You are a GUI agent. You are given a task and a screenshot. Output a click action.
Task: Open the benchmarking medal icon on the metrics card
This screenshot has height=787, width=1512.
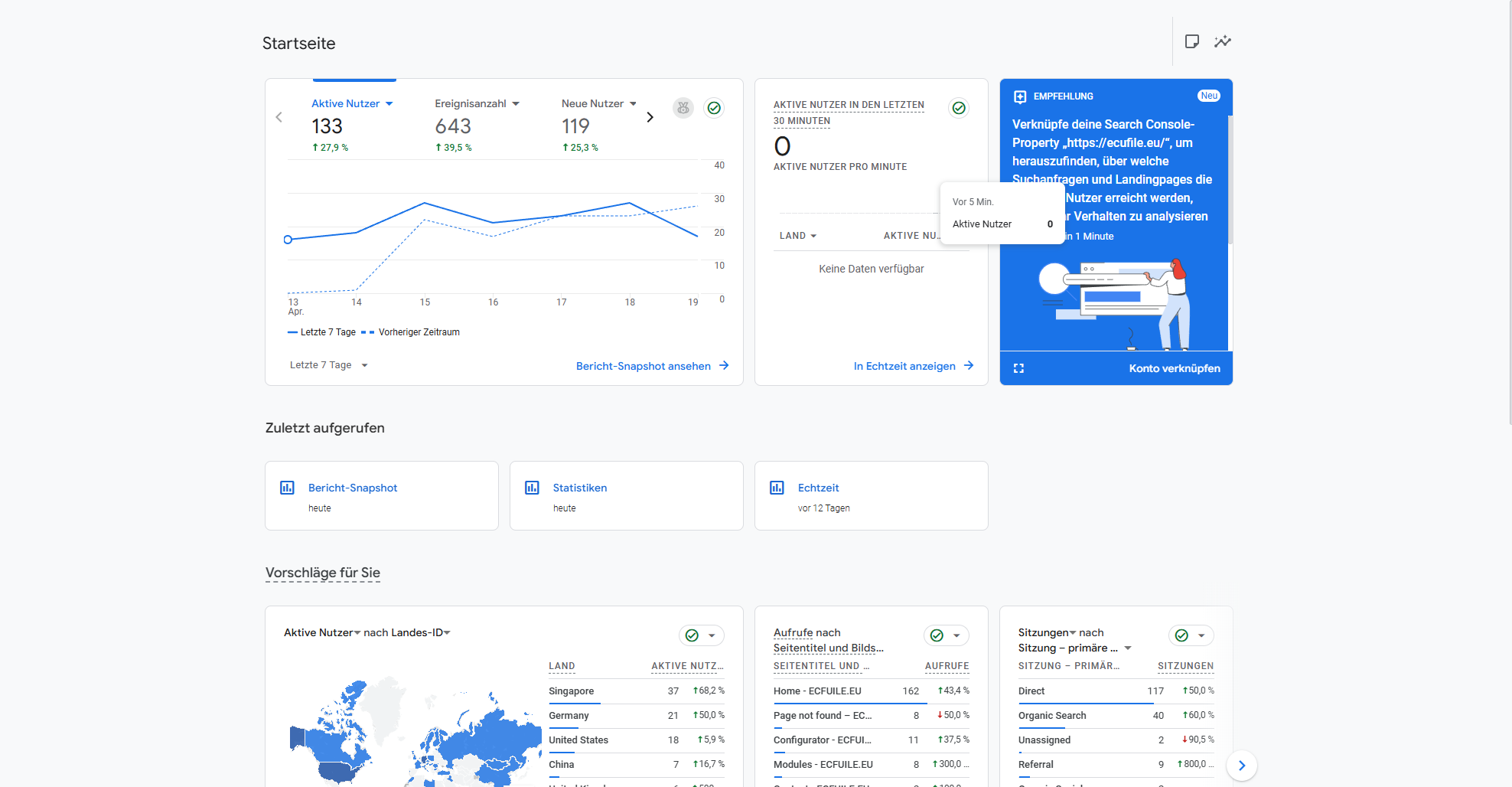[x=683, y=108]
